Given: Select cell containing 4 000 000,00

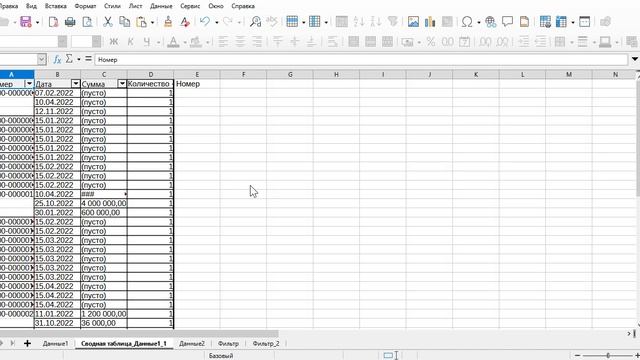Looking at the screenshot, I should coord(104,203).
